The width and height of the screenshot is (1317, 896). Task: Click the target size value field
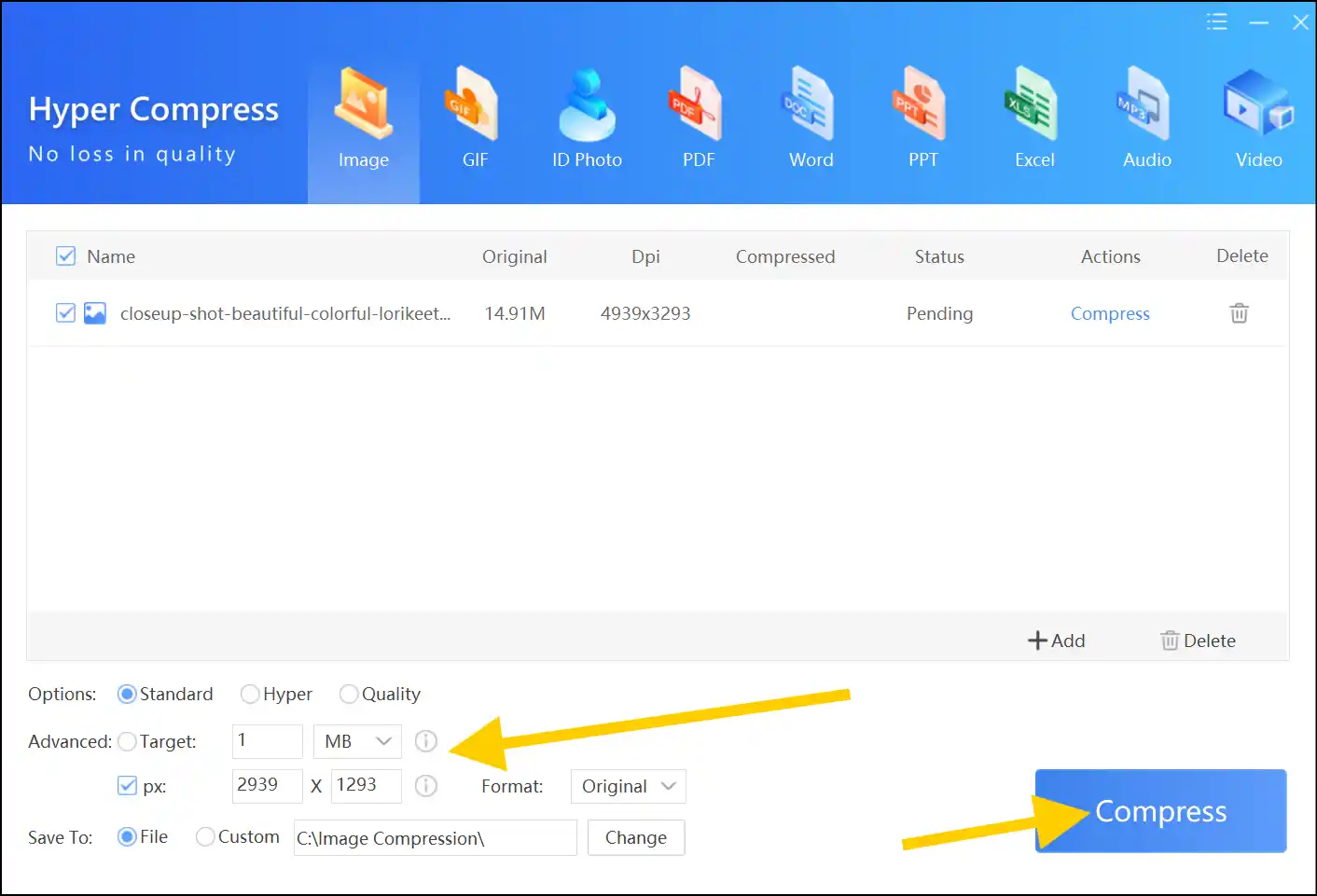268,741
